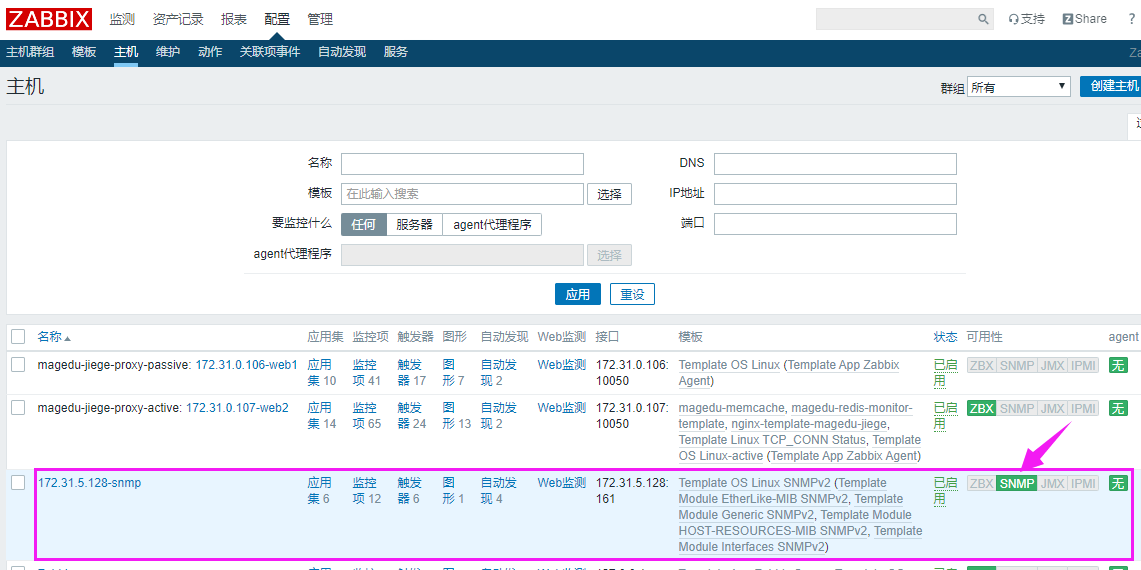Go to 自动发现 submenu

tap(342, 52)
